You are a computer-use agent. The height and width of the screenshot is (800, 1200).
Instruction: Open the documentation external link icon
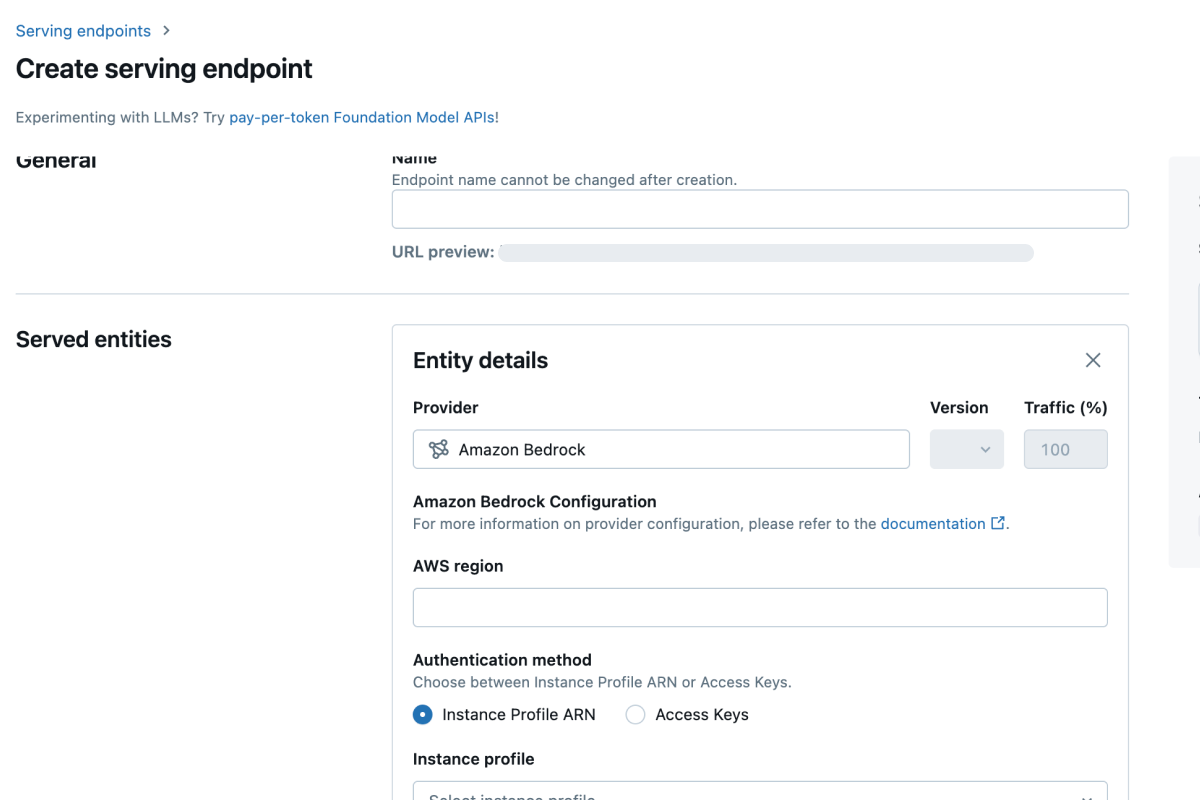pos(997,523)
